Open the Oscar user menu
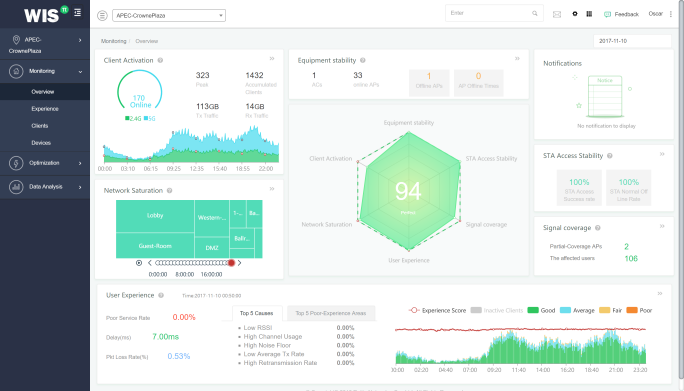Viewport: 684px width, 391px height. tap(656, 14)
